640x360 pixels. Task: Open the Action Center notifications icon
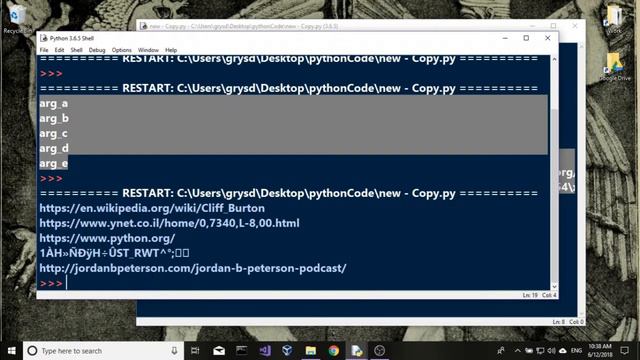click(624, 351)
